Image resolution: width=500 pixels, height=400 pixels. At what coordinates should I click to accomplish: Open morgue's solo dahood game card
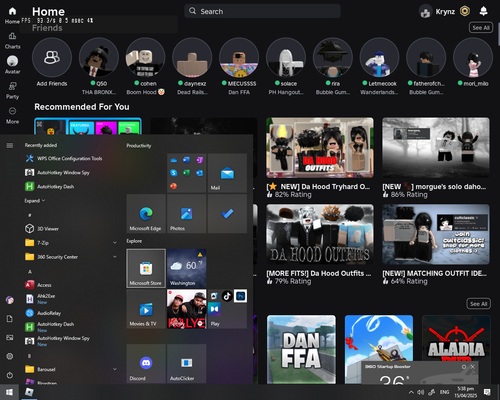(x=436, y=147)
